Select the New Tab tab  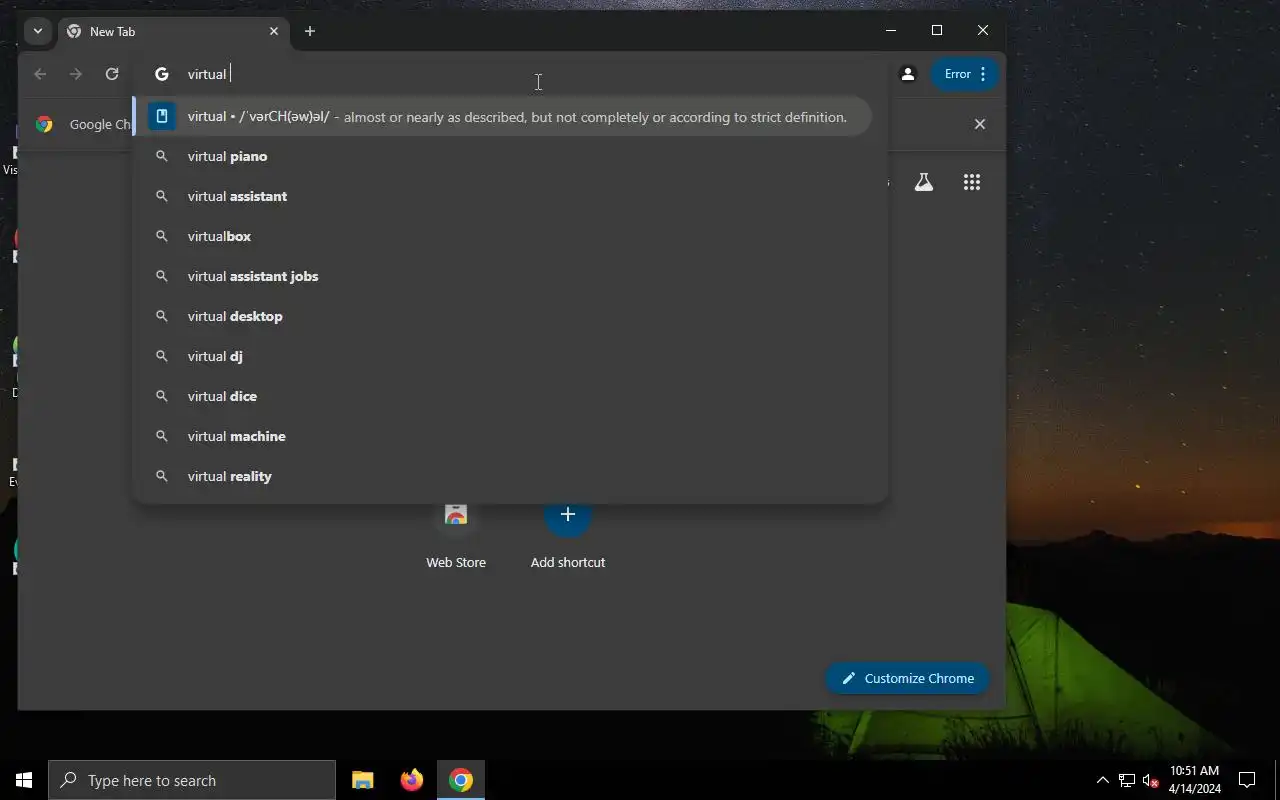pyautogui.click(x=172, y=31)
